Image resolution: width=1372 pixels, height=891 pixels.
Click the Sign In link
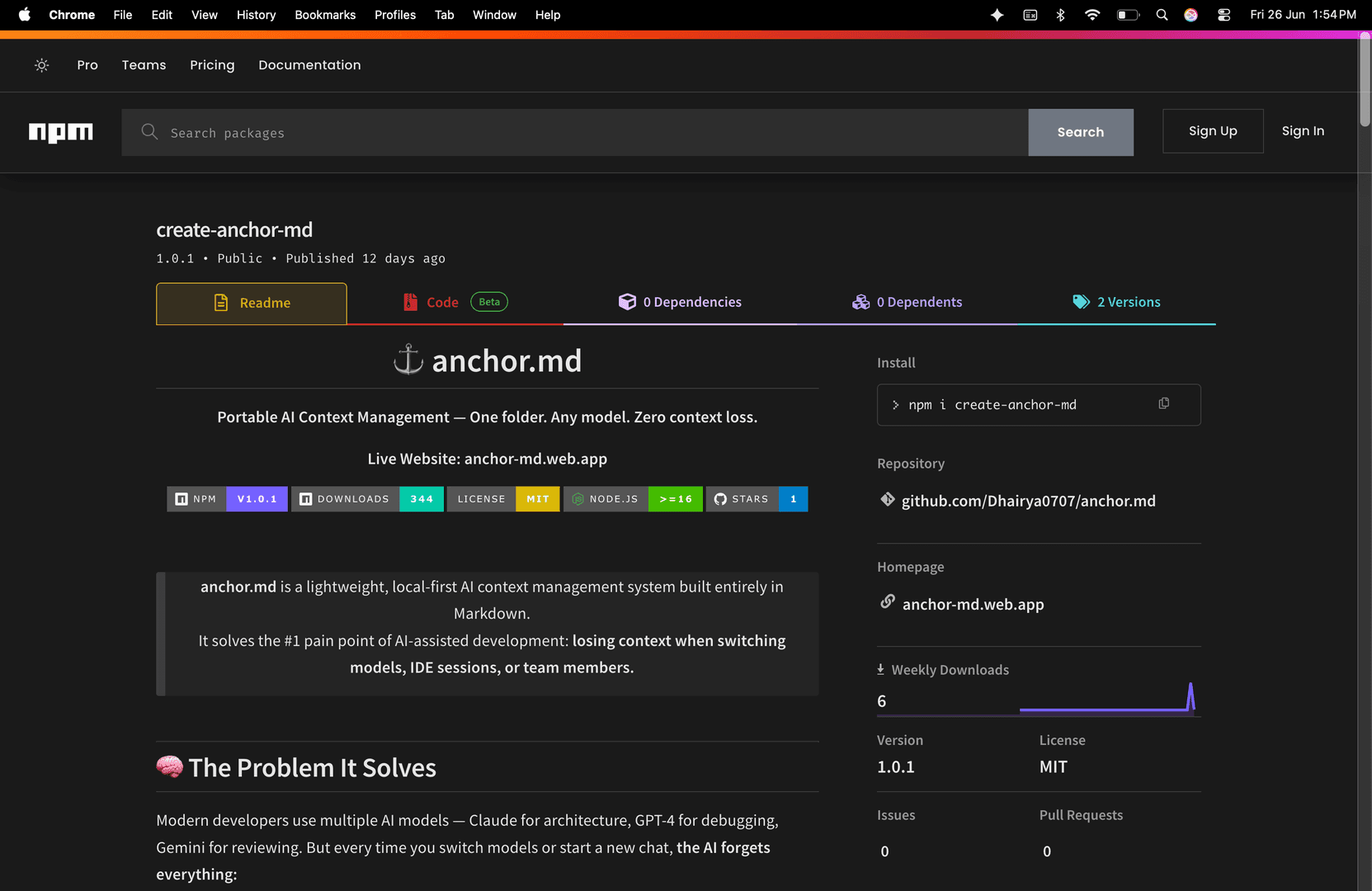pyautogui.click(x=1303, y=131)
